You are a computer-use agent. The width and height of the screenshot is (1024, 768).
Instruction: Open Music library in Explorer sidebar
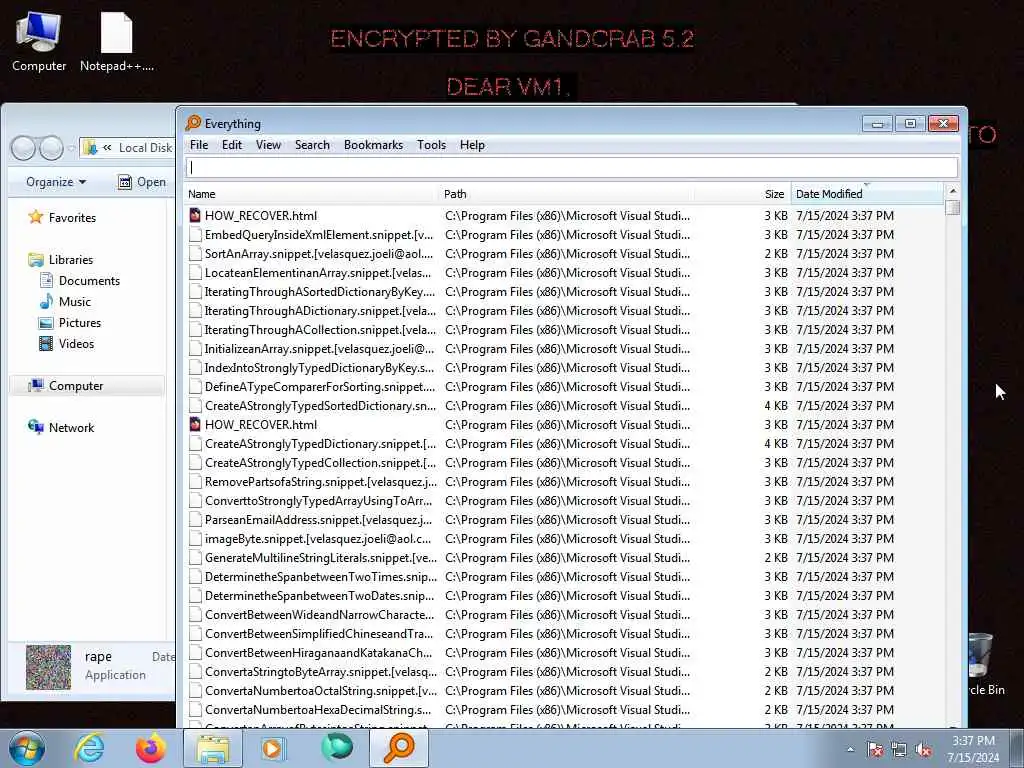click(65, 301)
